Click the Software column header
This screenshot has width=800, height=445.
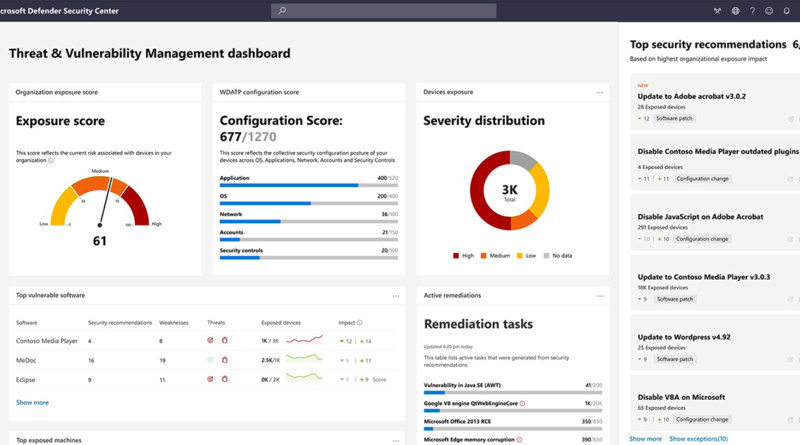coord(27,323)
